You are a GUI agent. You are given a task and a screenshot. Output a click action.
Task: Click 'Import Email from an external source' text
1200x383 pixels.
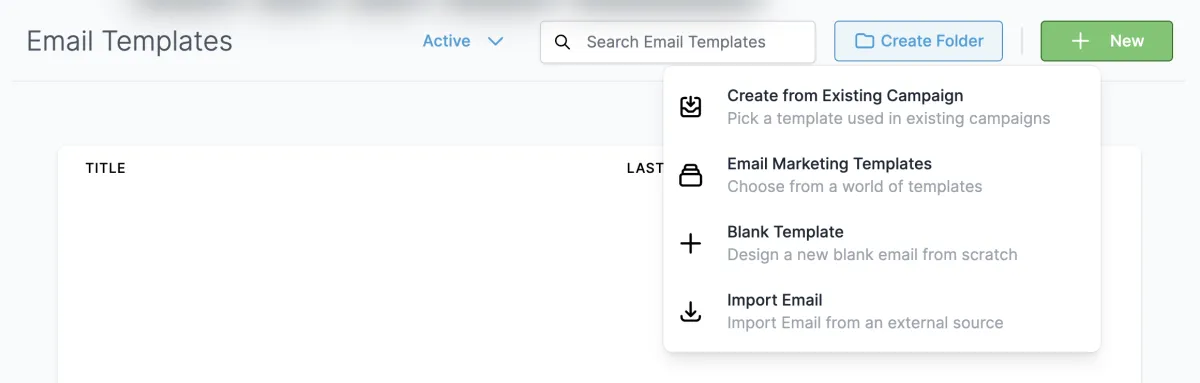point(865,322)
